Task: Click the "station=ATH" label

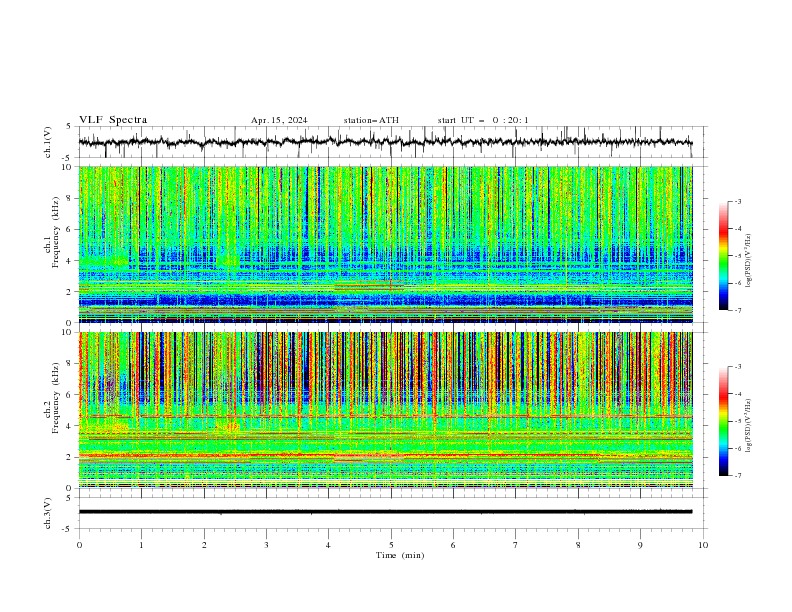Action: coord(371,120)
